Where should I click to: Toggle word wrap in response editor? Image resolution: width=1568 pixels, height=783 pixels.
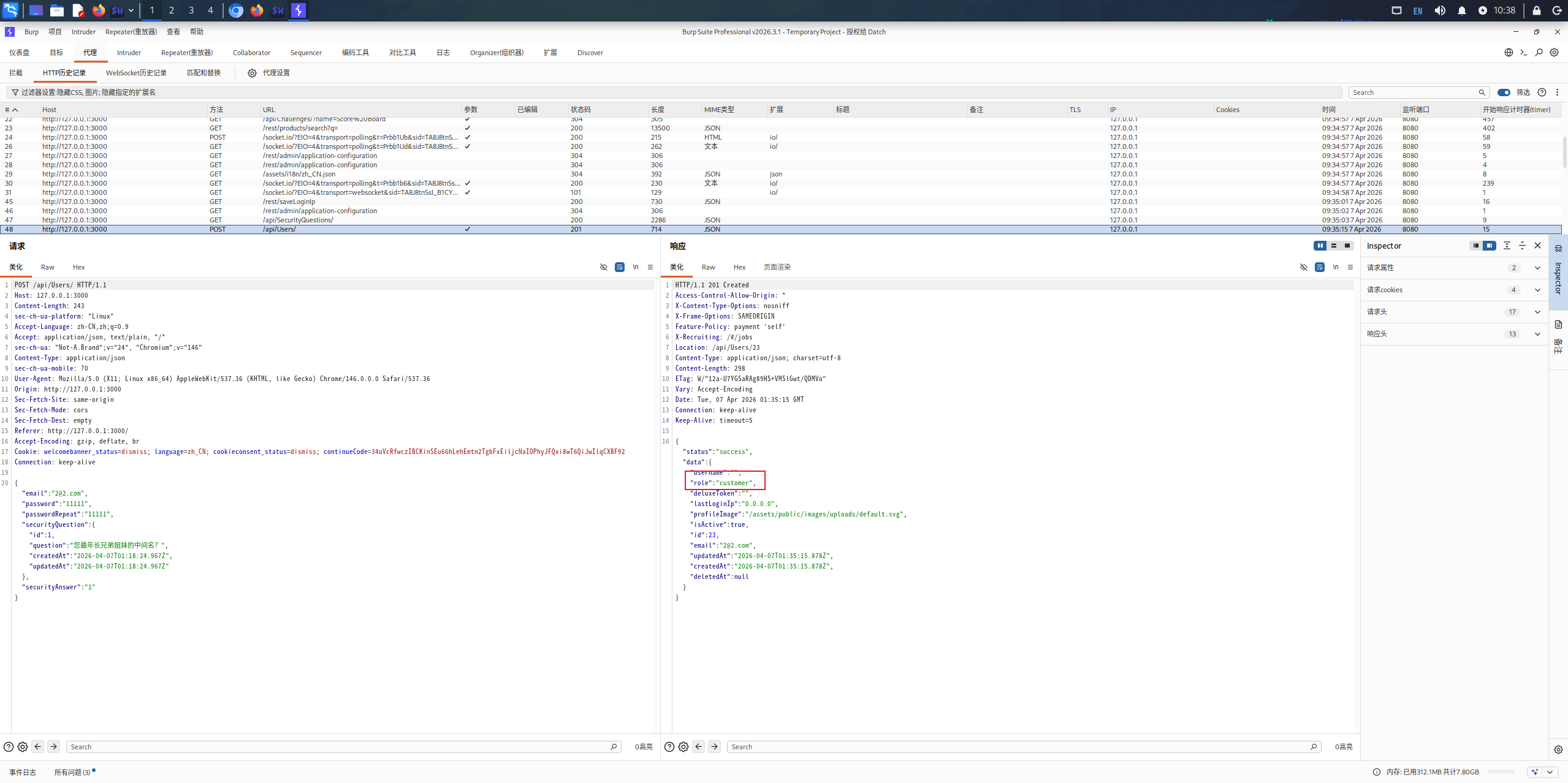(1320, 267)
